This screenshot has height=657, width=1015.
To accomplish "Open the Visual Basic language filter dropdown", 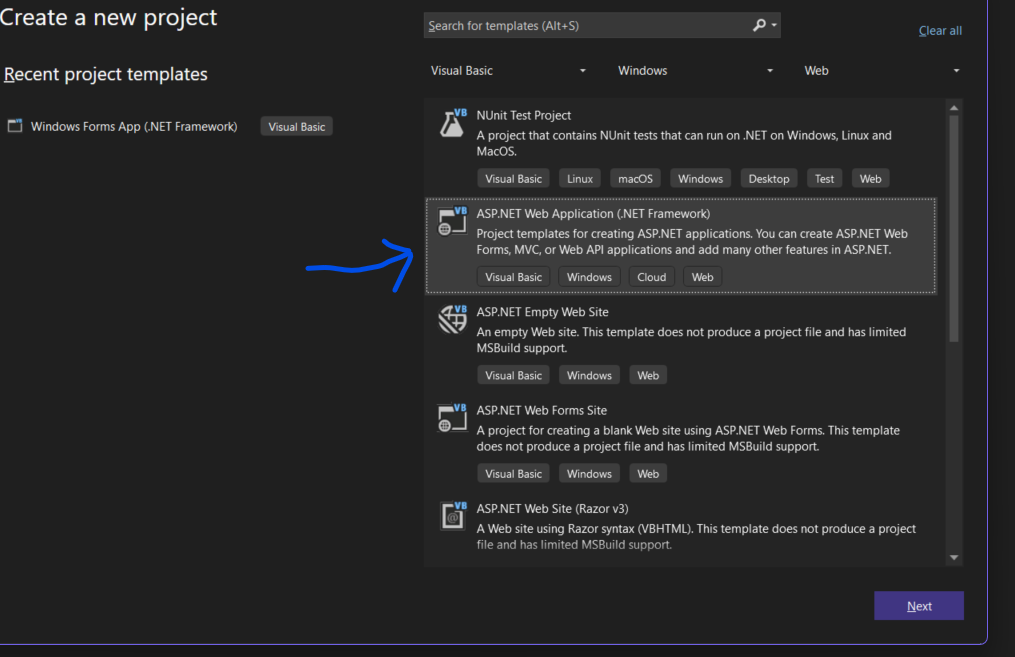I will (x=508, y=71).
